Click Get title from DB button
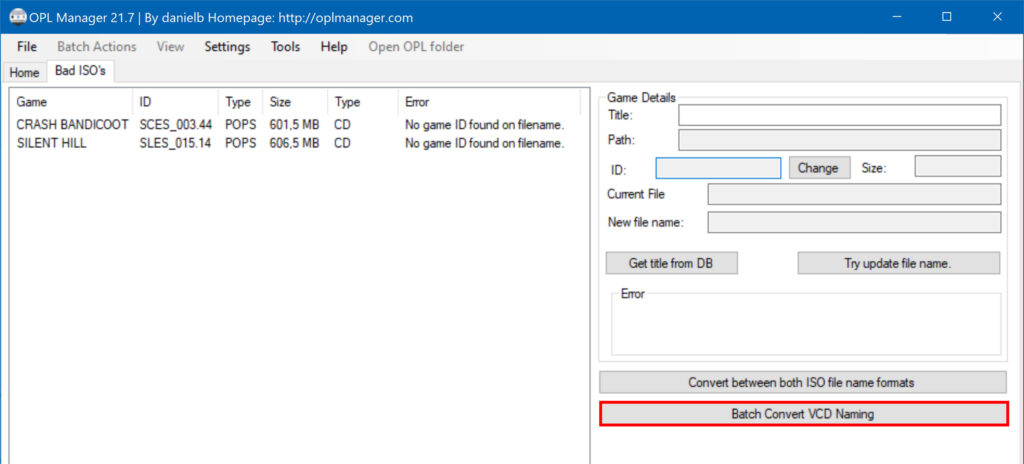This screenshot has width=1024, height=464. point(671,263)
